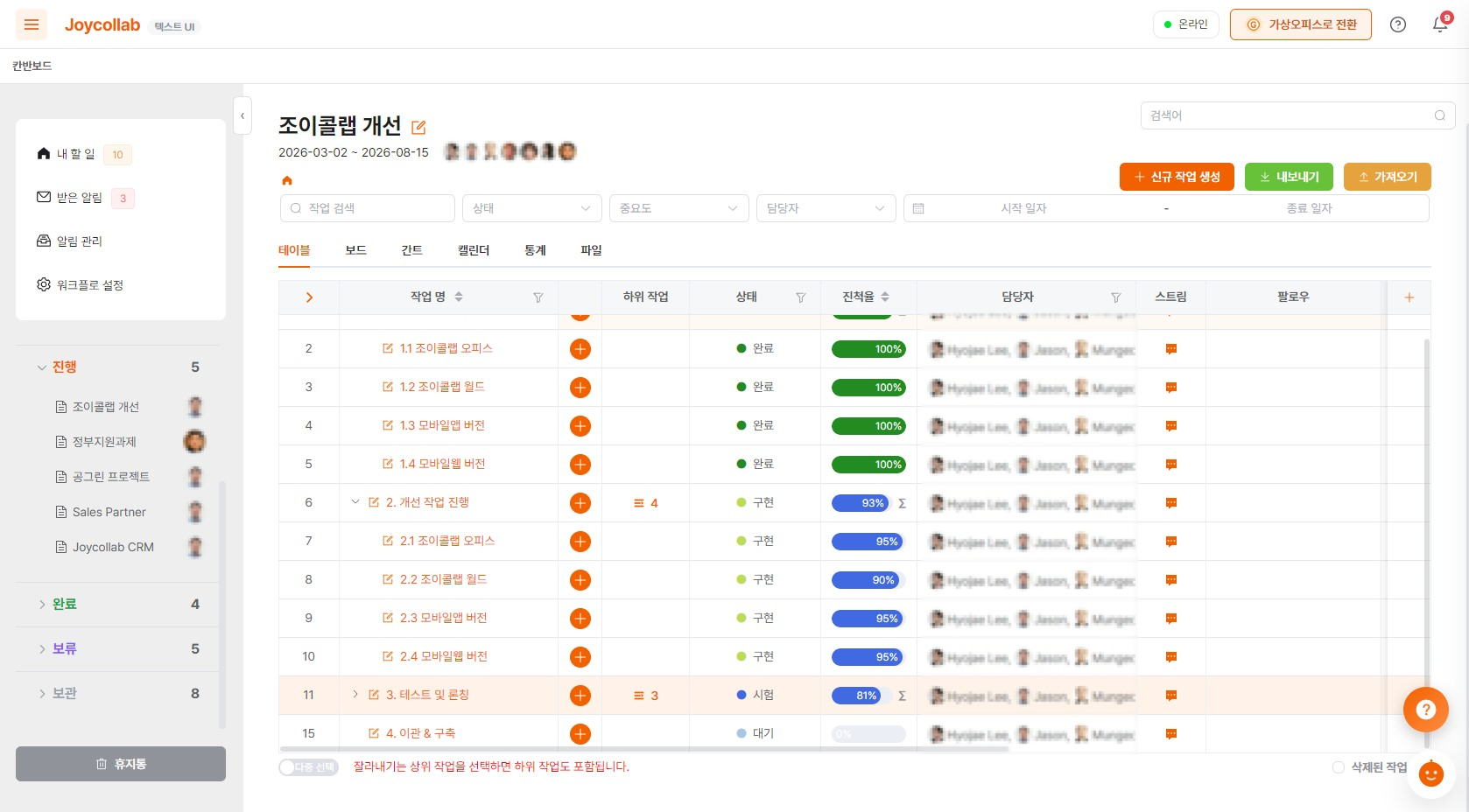The height and width of the screenshot is (812, 1469).
Task: Click the 가져오기 import button
Action: click(x=1388, y=177)
